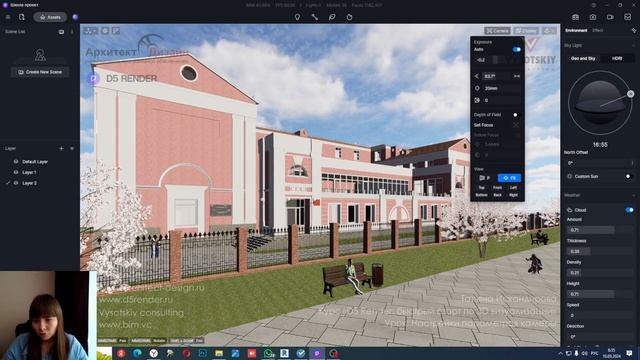Switch to Right view
Image resolution: width=640 pixels, height=360 pixels.
513,195
